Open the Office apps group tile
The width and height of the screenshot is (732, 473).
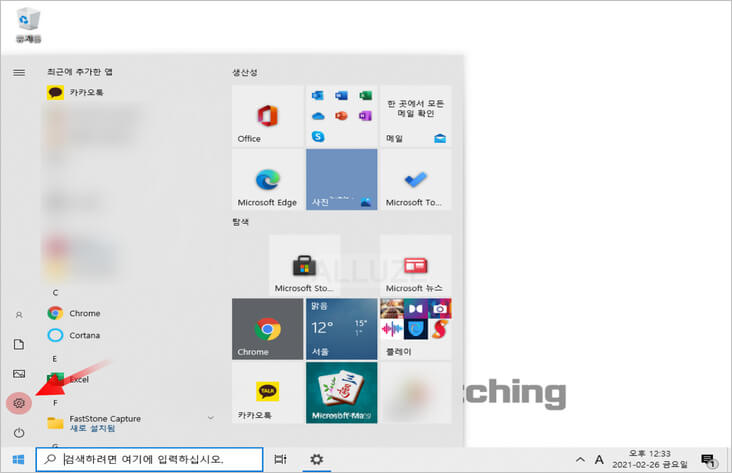[x=341, y=116]
